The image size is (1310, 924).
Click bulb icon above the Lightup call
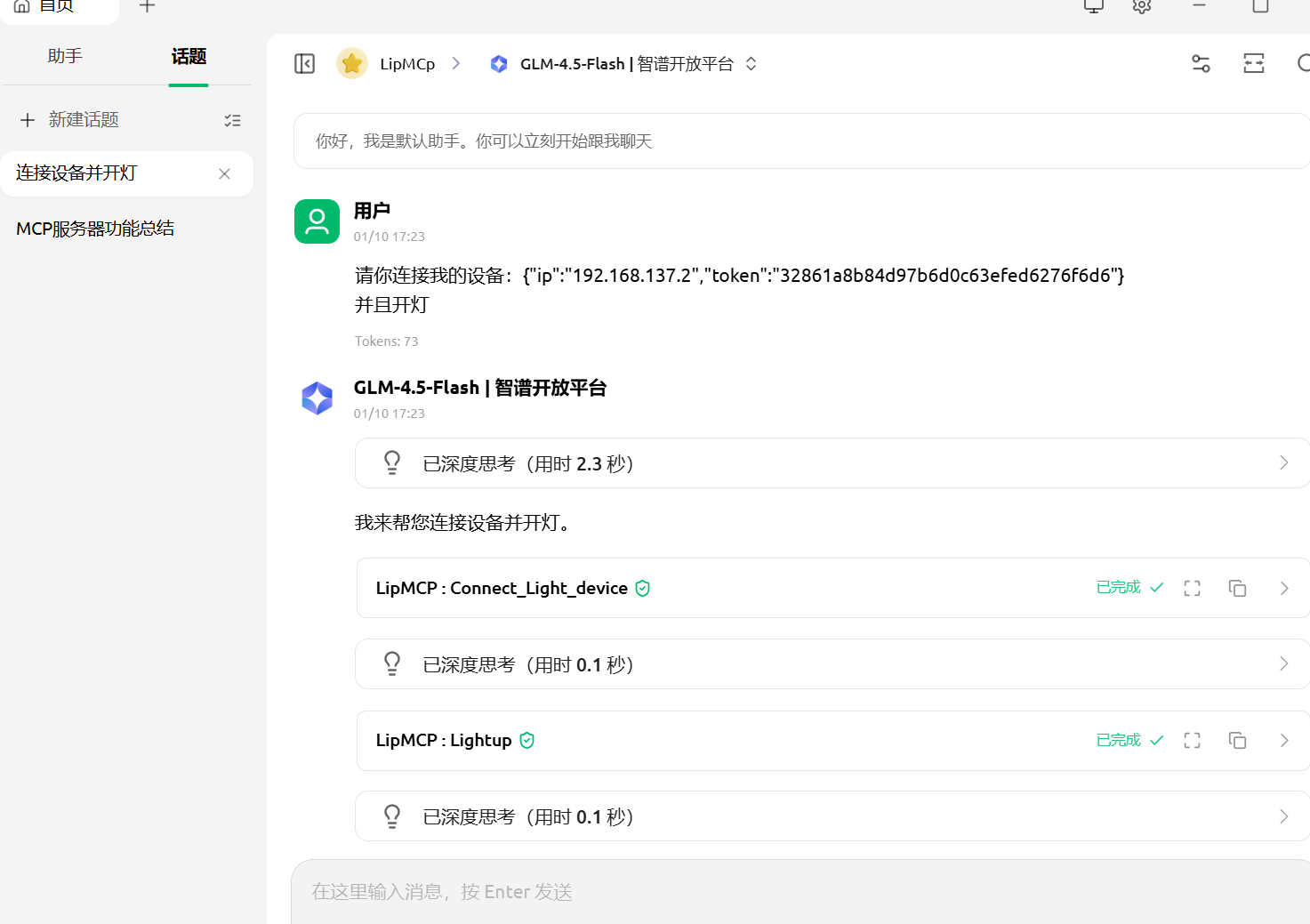pos(392,663)
